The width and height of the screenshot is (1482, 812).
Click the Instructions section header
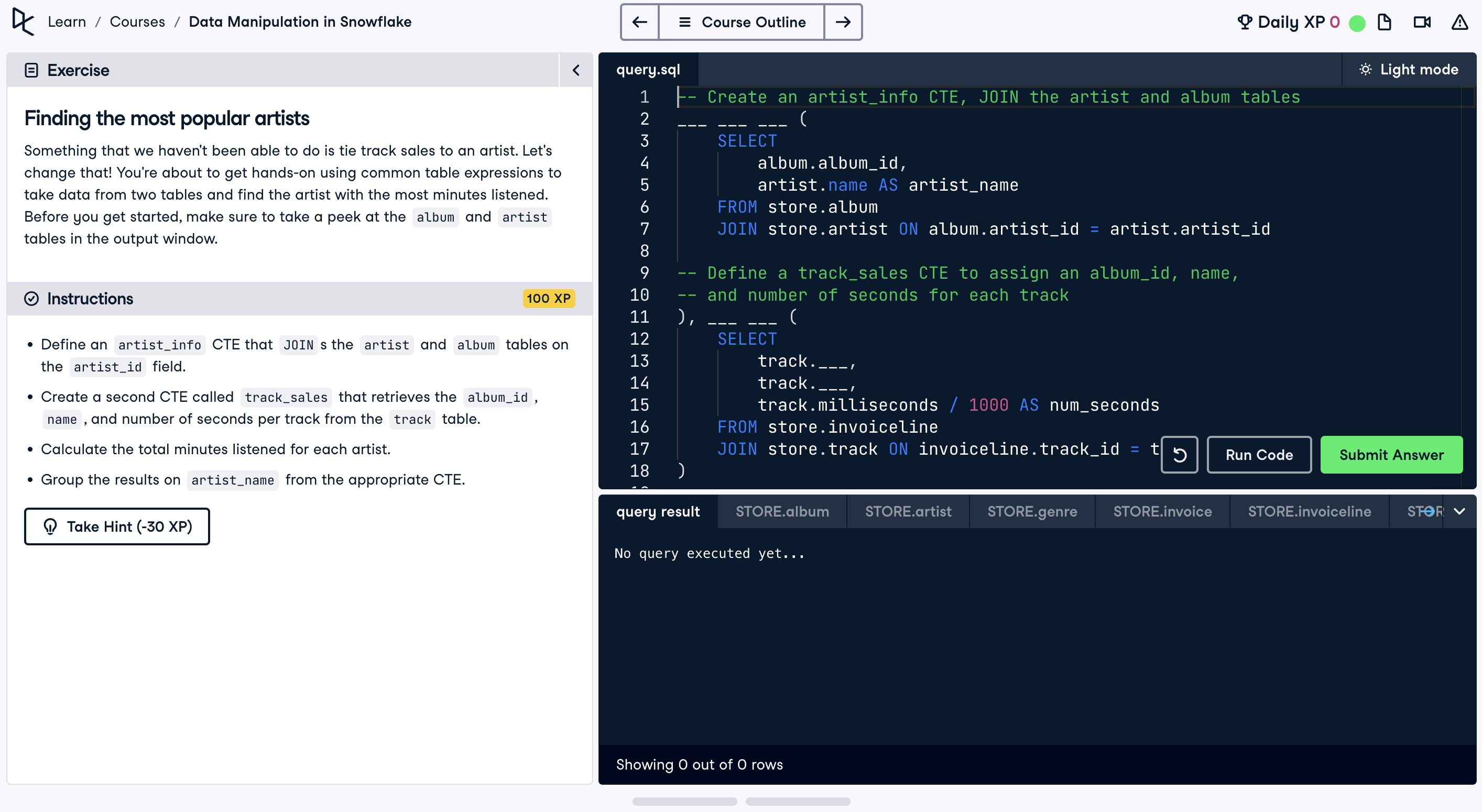299,299
